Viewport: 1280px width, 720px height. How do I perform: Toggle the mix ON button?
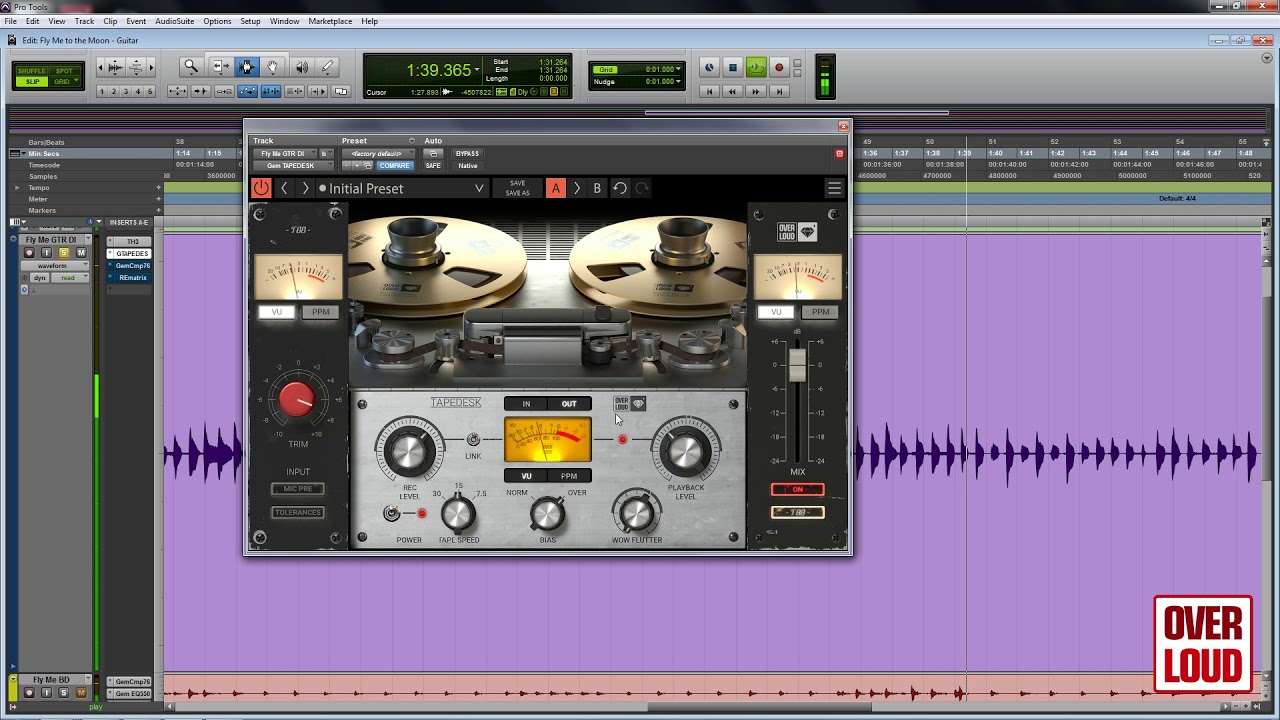(797, 489)
